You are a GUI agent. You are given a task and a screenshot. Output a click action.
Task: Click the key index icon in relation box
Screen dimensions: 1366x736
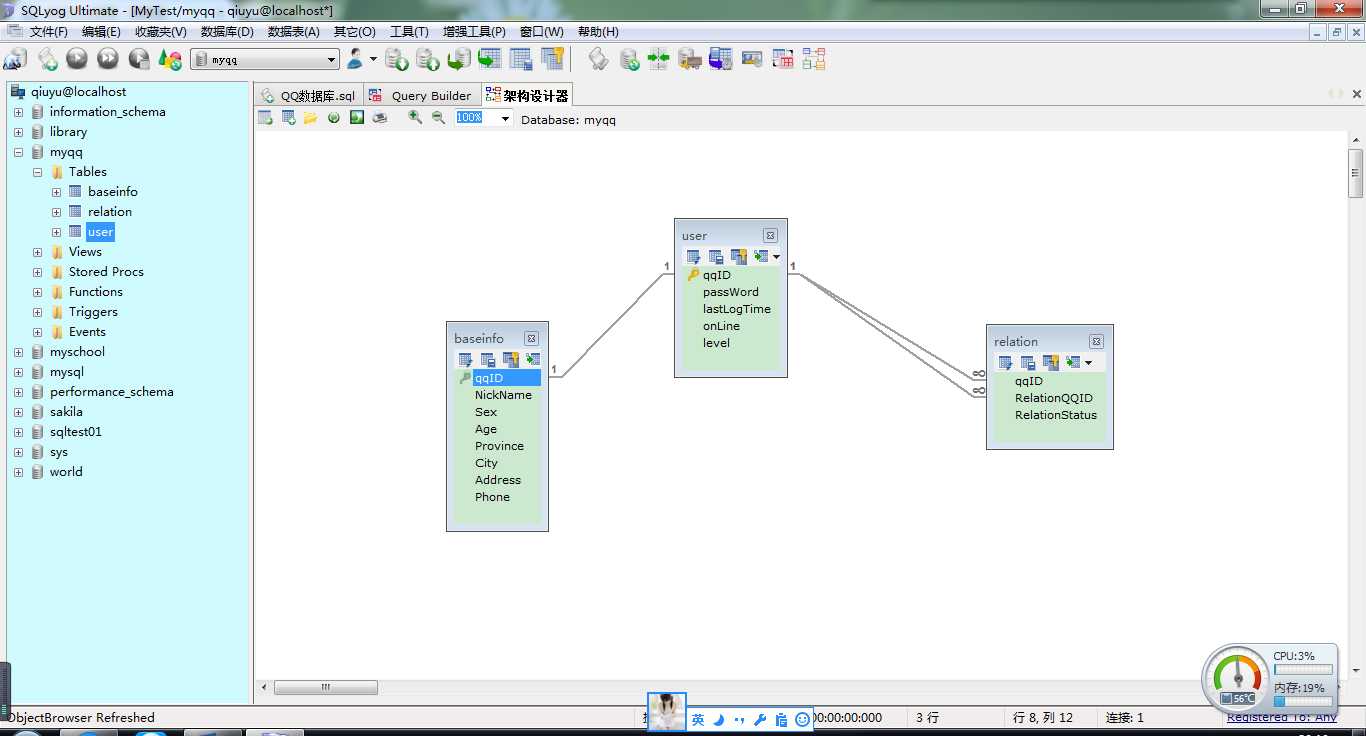point(1051,363)
